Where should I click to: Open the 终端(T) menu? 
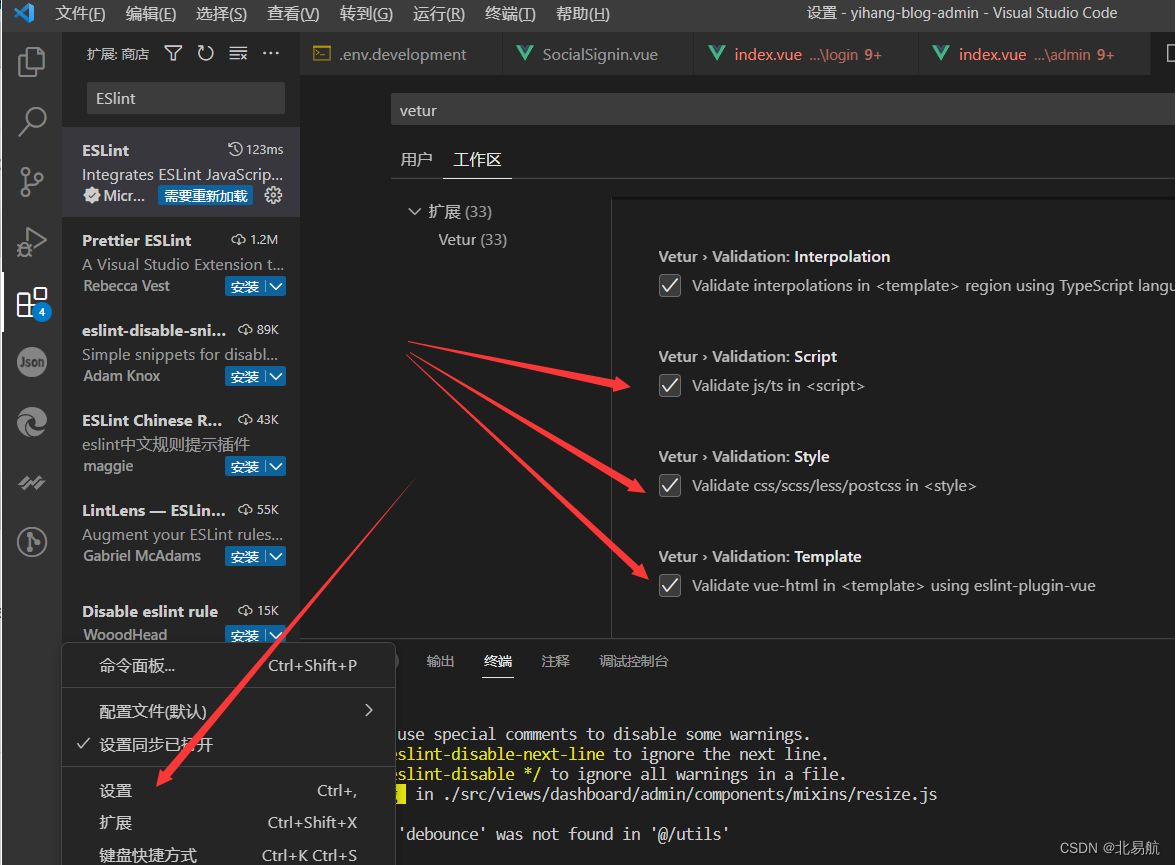(x=510, y=14)
